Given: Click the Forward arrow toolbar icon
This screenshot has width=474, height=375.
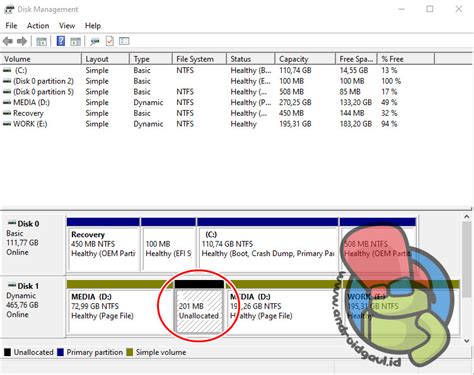Looking at the screenshot, I should click(x=22, y=41).
